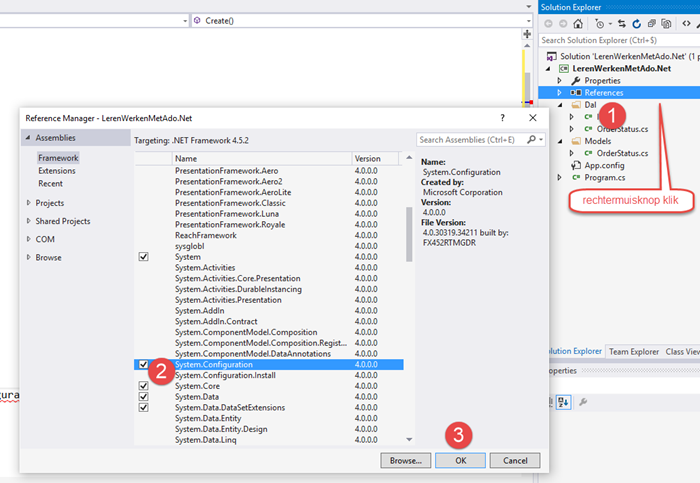Click the assembly list scroll down arrow

(409, 440)
